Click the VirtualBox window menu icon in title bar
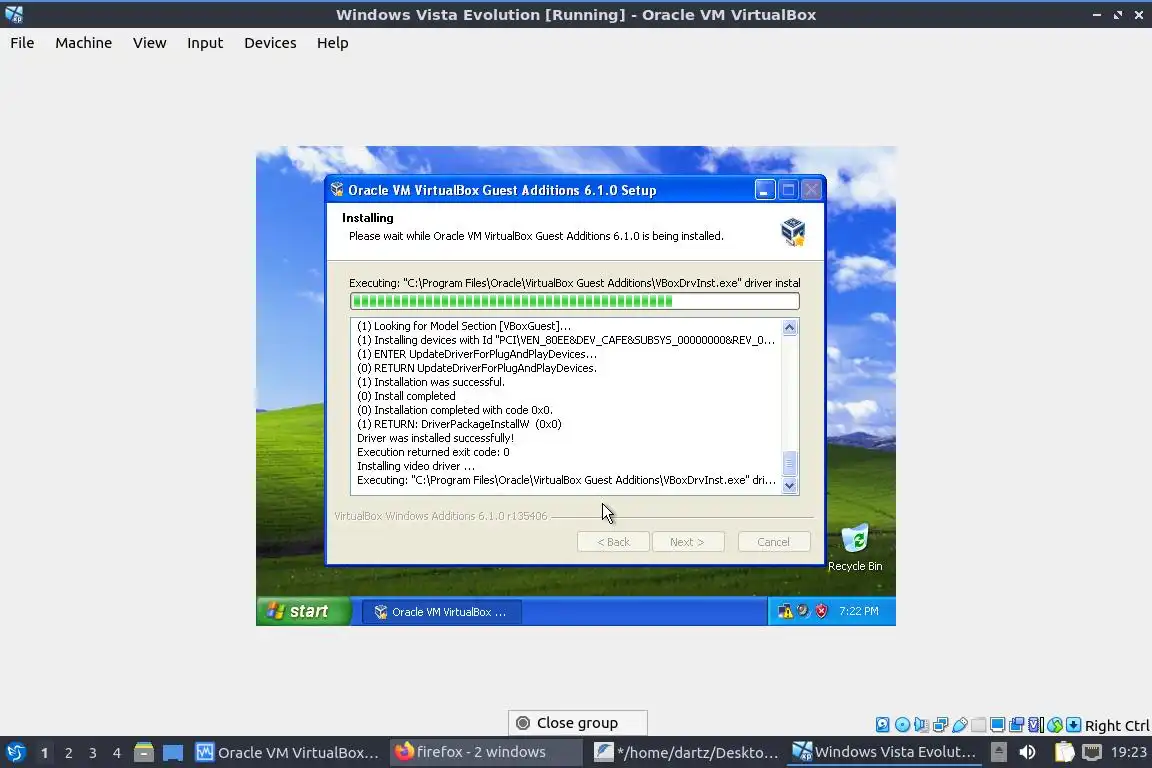Screen dimensions: 1152x768 click(x=14, y=14)
